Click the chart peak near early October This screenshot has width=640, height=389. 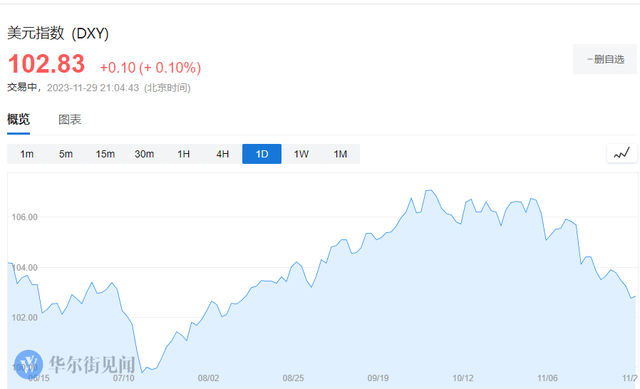(429, 190)
